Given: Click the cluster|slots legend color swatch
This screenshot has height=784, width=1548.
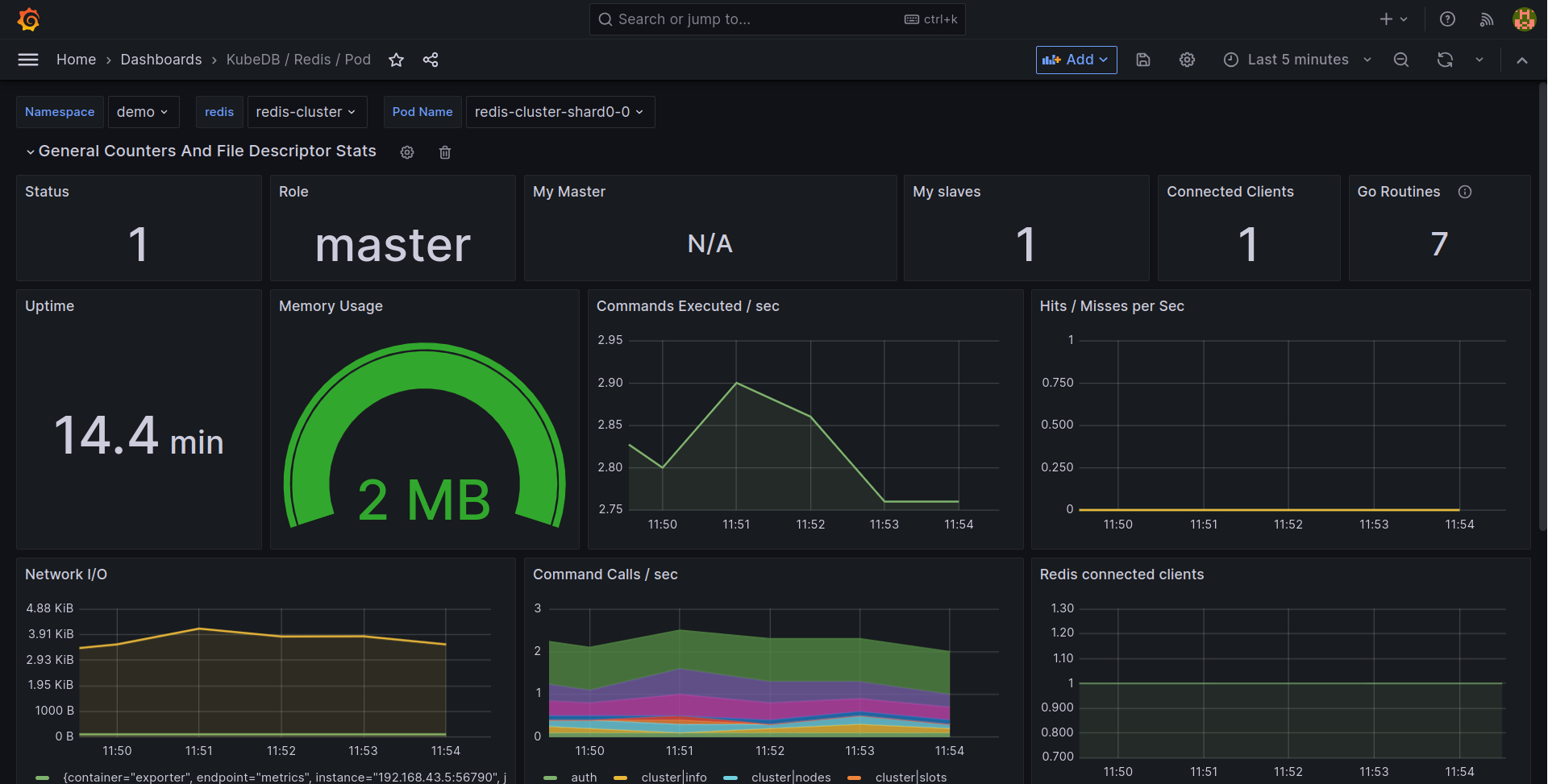Looking at the screenshot, I should [x=853, y=777].
